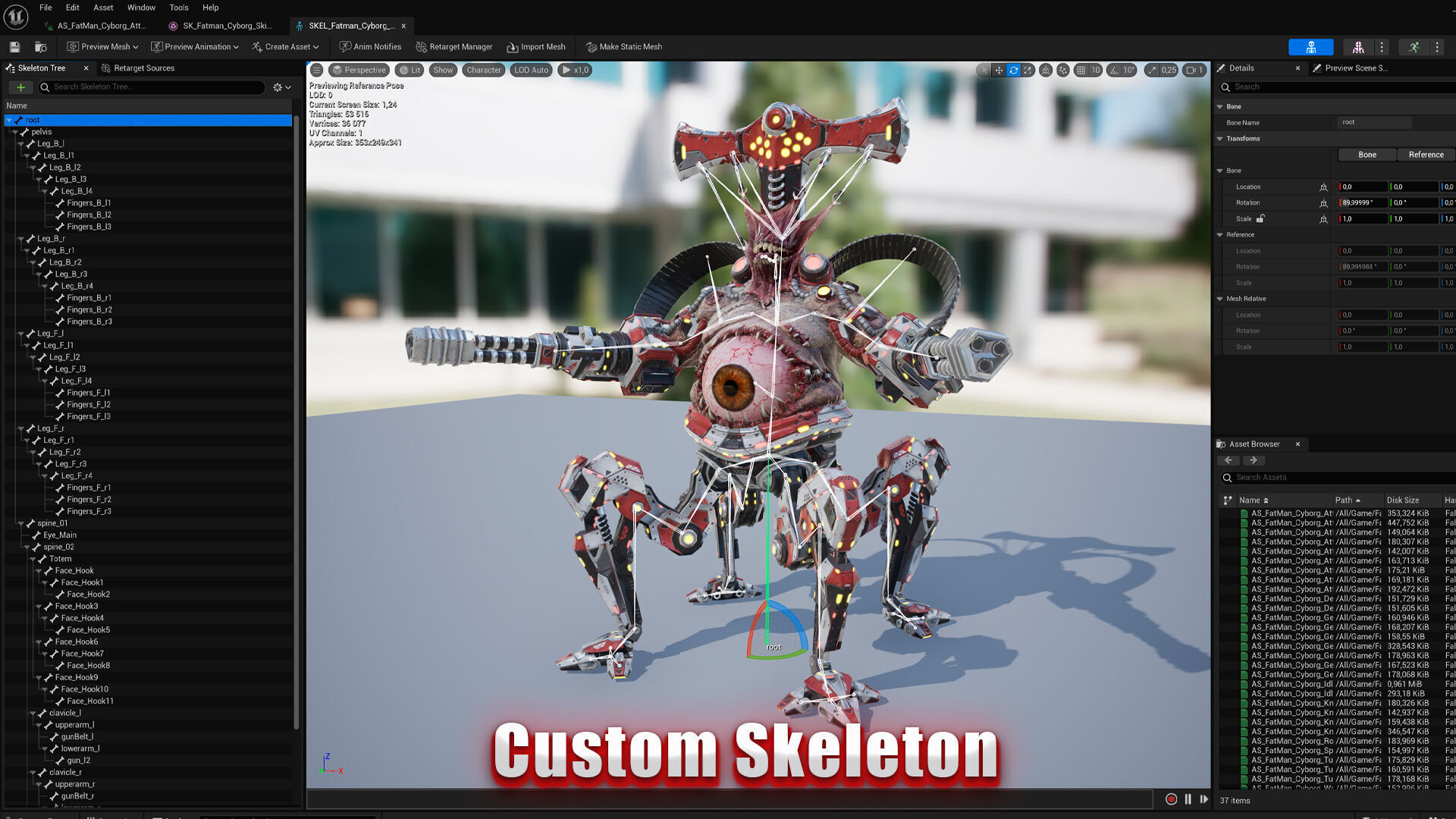1456x819 pixels.
Task: Collapse the Transforms section in Details
Action: coord(1220,139)
